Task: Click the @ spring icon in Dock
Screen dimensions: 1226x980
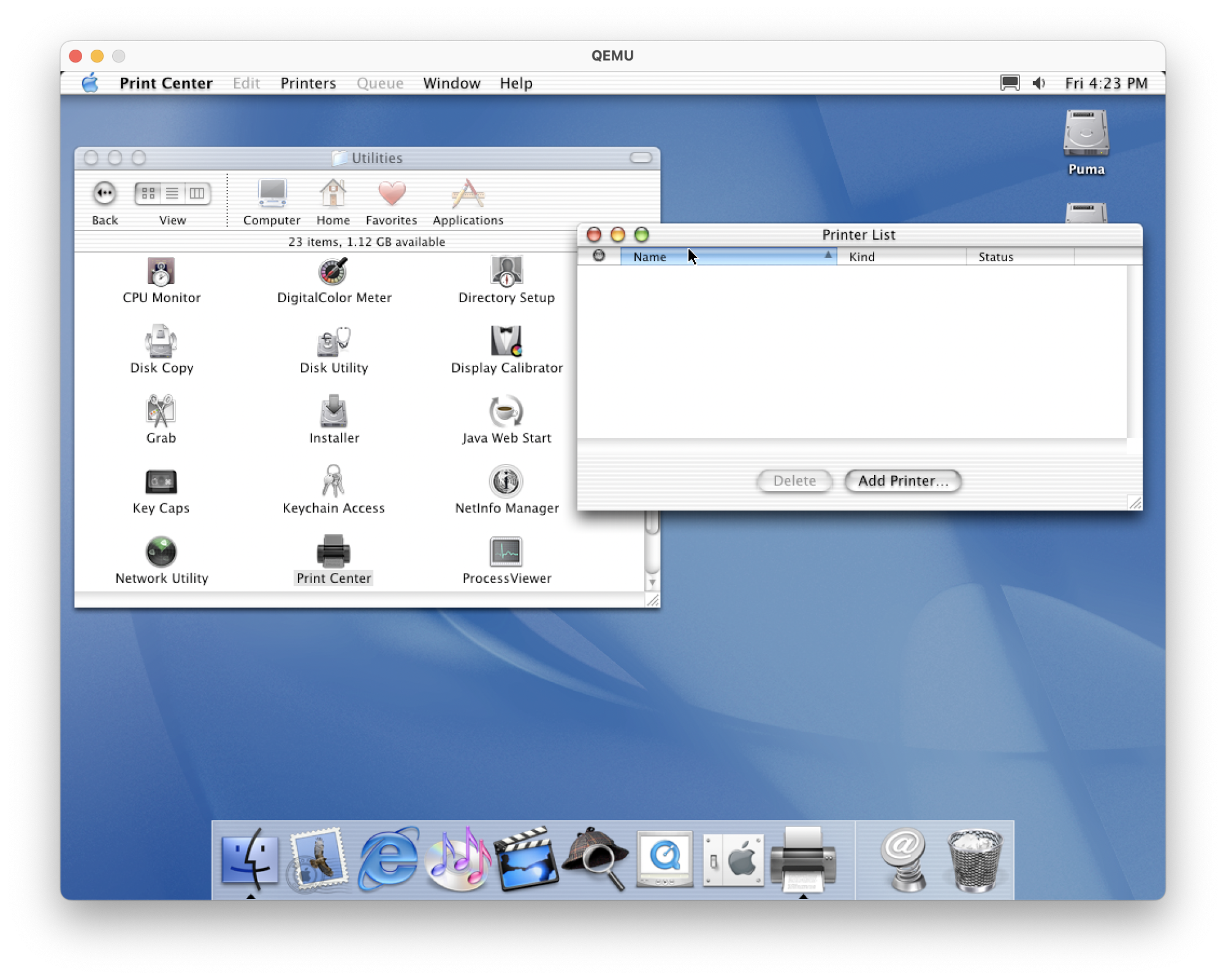Action: tap(904, 859)
